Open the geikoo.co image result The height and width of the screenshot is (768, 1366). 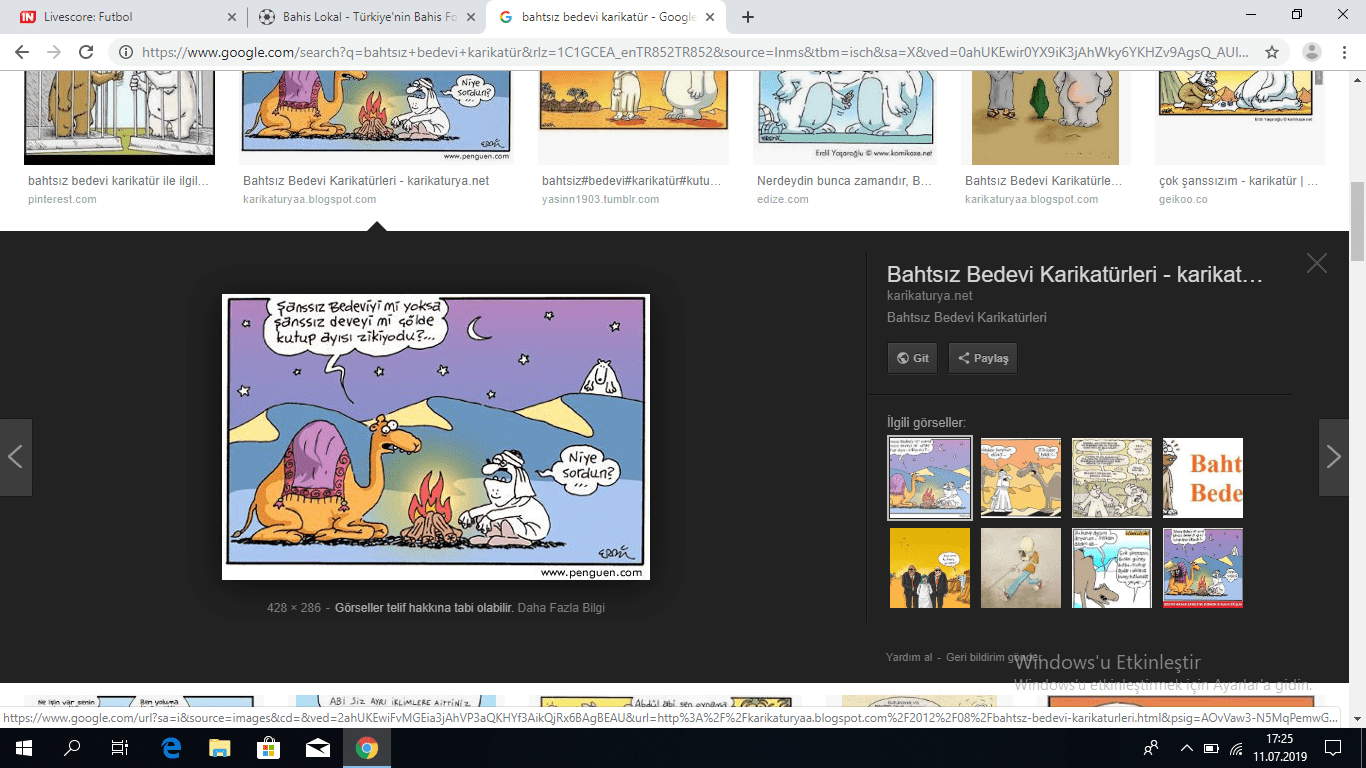pyautogui.click(x=1240, y=118)
